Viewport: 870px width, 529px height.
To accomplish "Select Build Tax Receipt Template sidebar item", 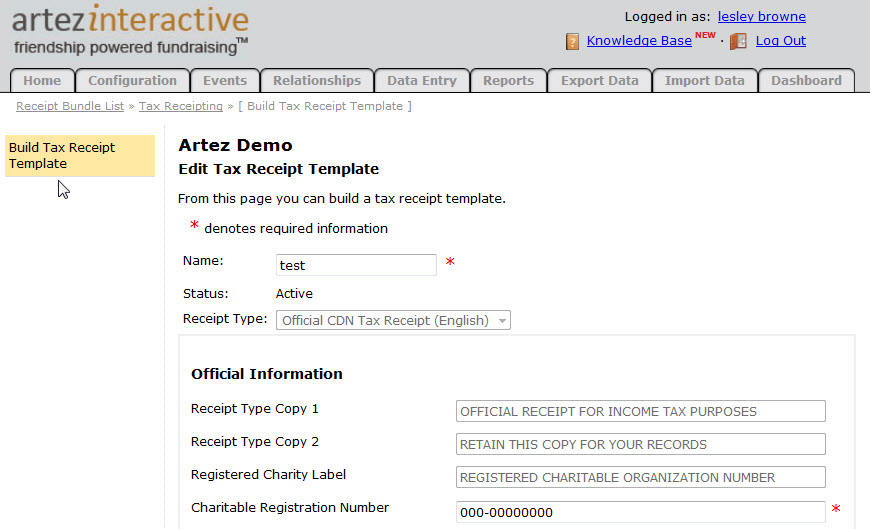I will [80, 156].
